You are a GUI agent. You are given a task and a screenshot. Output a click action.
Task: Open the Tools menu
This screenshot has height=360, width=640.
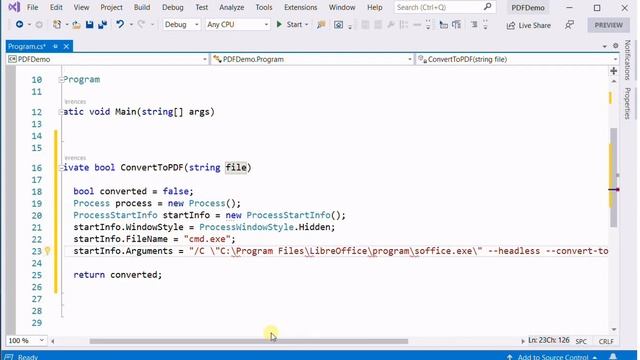coord(264,7)
